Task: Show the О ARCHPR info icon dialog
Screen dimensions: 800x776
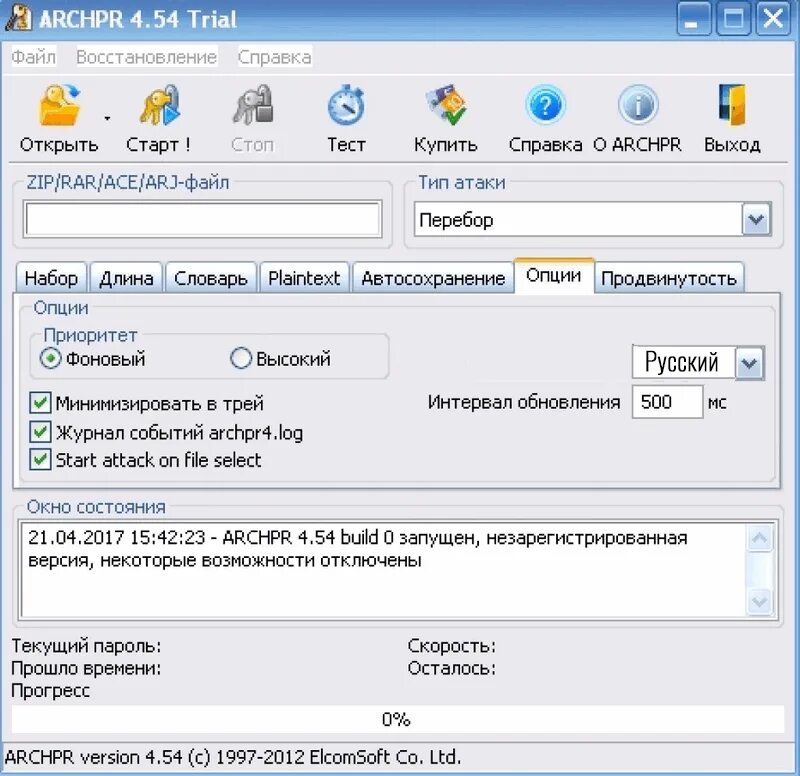Action: click(x=638, y=106)
